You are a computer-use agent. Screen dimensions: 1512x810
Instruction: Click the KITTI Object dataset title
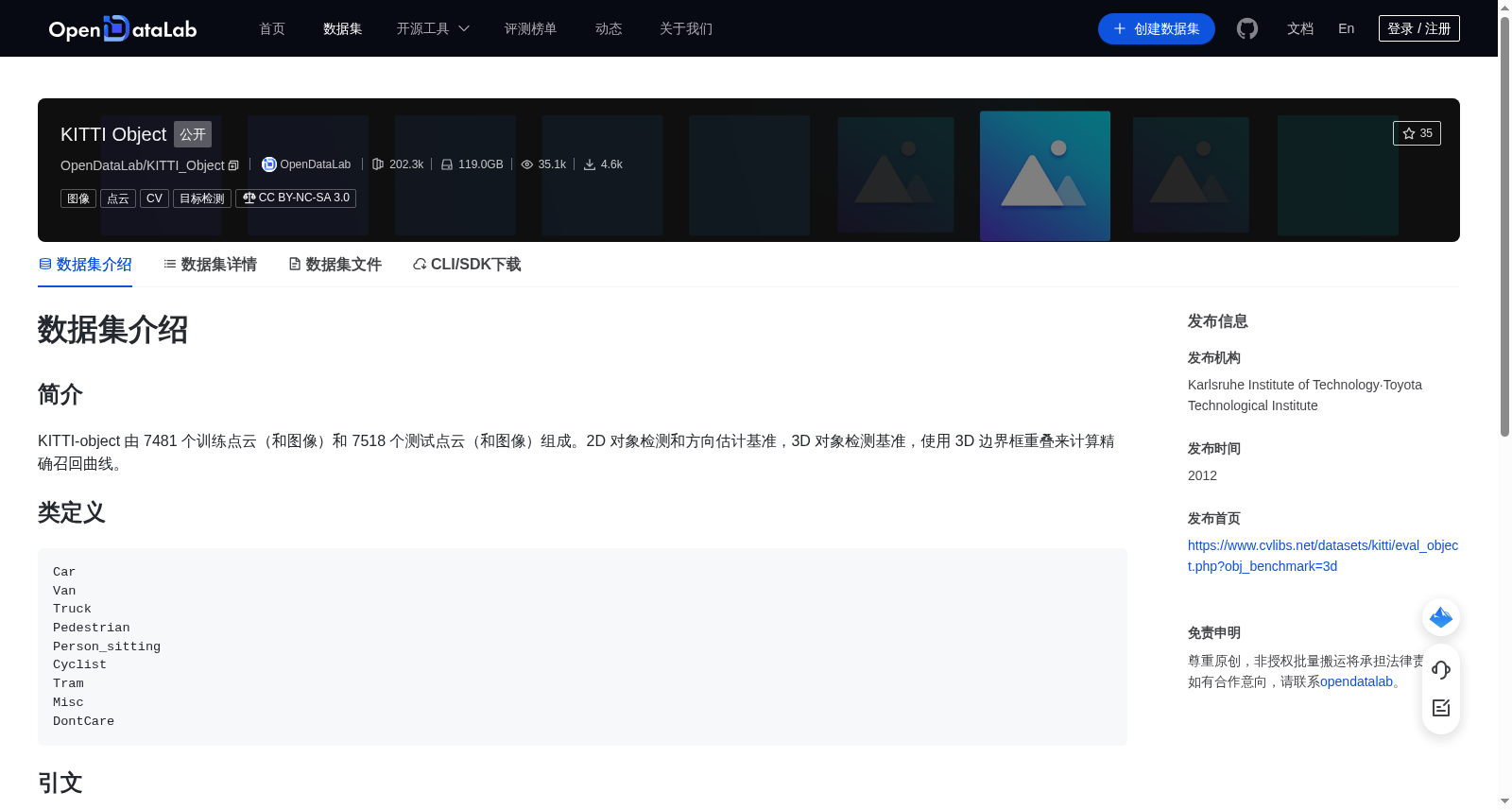point(113,134)
